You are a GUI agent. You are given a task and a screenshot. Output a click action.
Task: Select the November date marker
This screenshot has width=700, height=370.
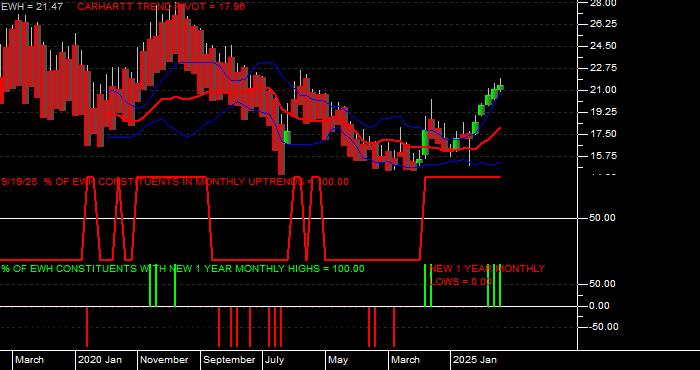(x=165, y=360)
